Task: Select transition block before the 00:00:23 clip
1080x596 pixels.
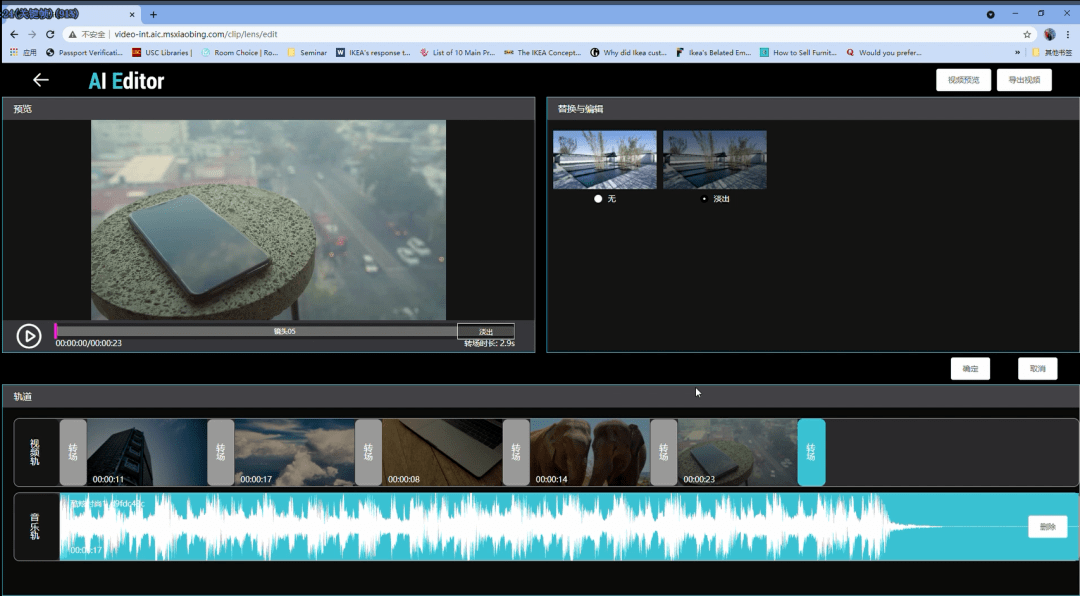Action: point(663,452)
